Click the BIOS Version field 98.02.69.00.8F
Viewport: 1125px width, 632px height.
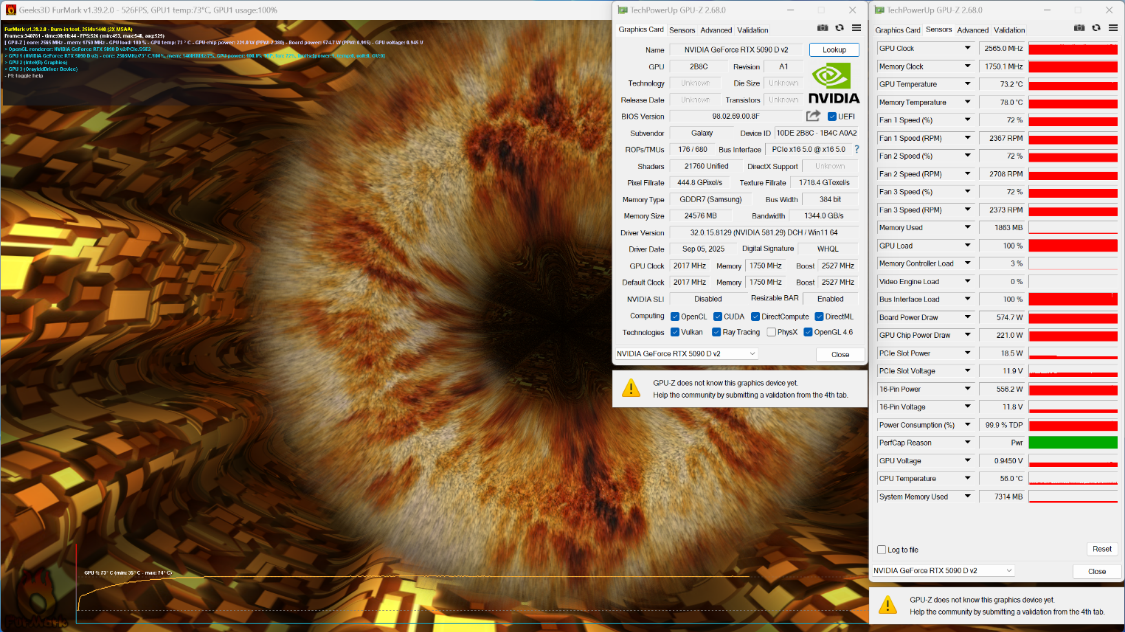click(x=735, y=116)
